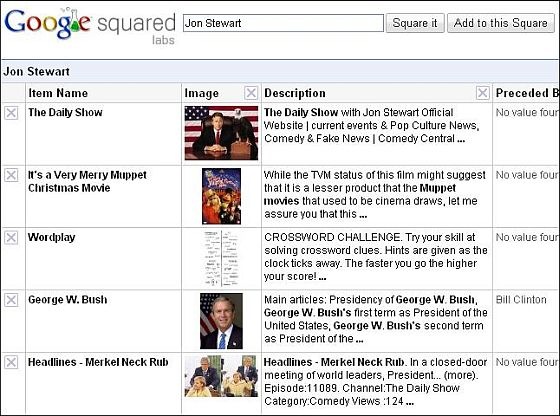Open the Muppet movie poster thumbnail

[221, 196]
